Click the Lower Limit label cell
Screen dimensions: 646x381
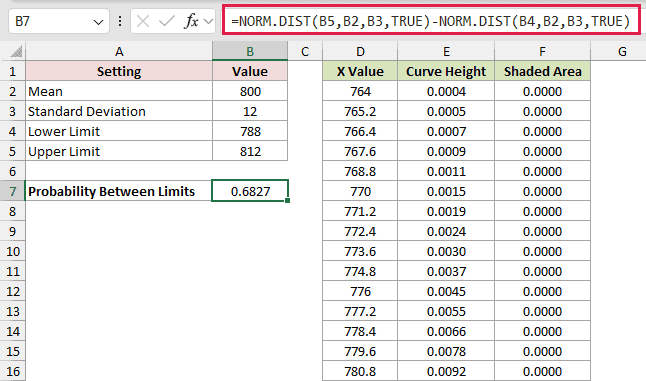(x=119, y=131)
